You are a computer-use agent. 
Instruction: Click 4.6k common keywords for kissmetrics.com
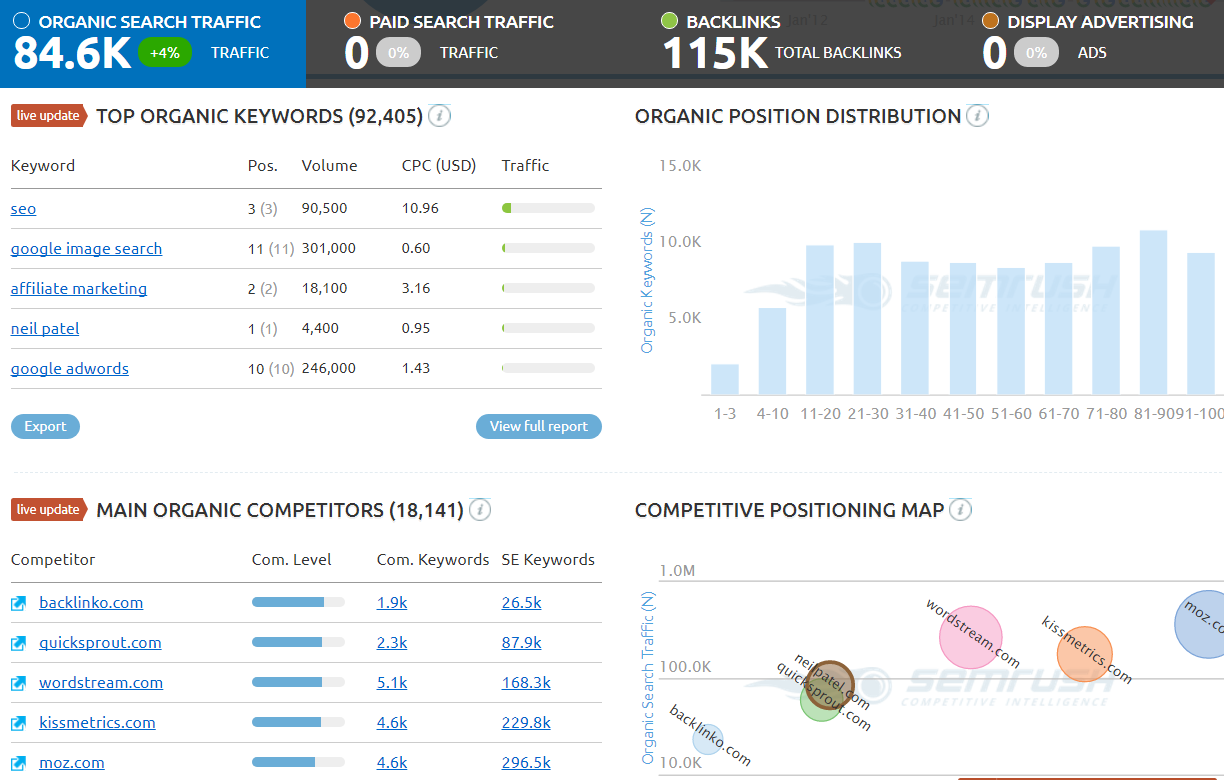pos(392,723)
